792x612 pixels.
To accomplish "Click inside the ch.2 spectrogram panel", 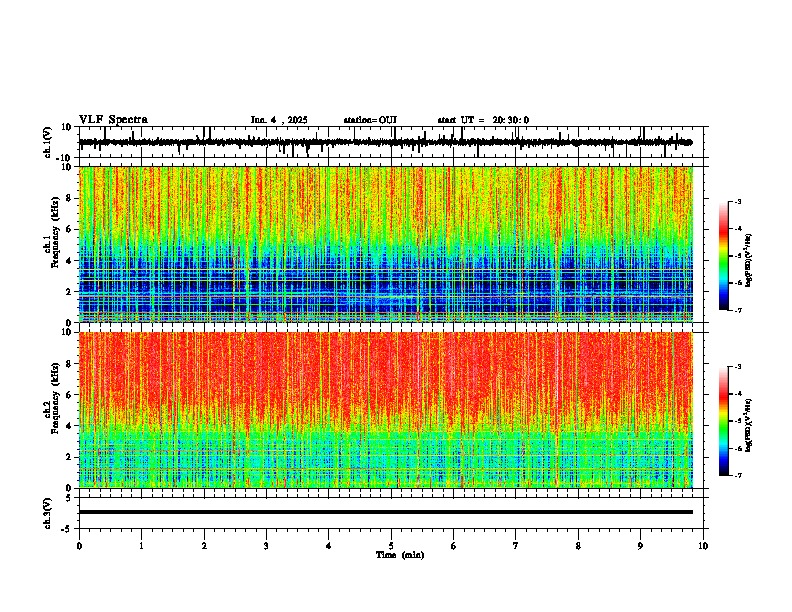I will (385, 410).
